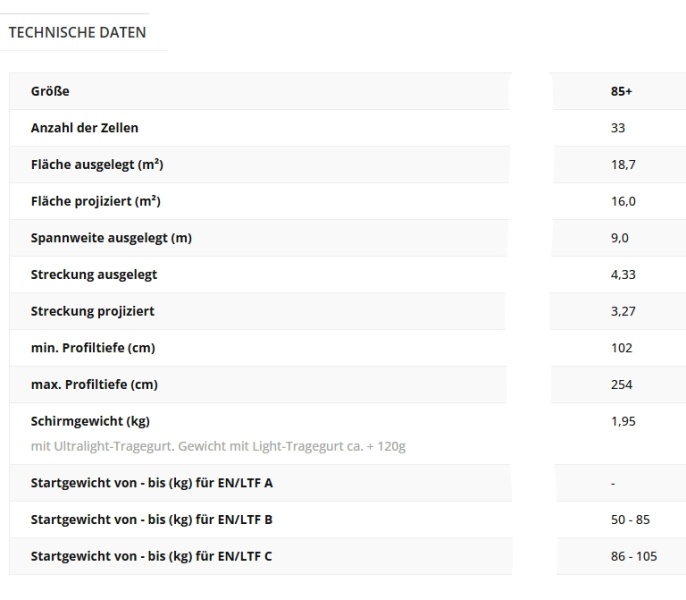Click the Streckung projiziert row label
Viewport: 686px width, 600px height.
click(93, 311)
